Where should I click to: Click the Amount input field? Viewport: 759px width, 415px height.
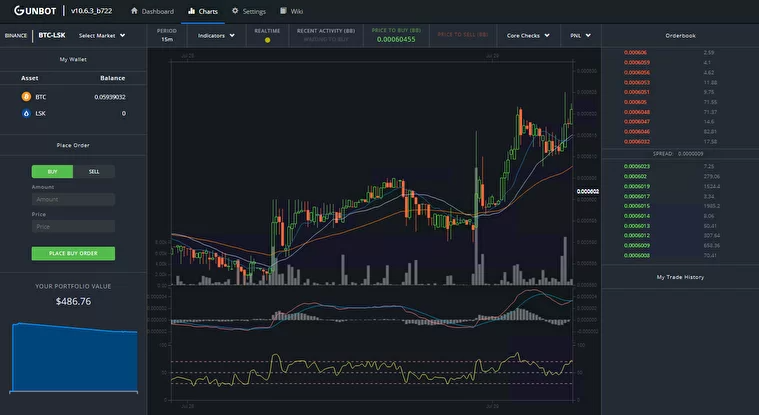[73, 200]
